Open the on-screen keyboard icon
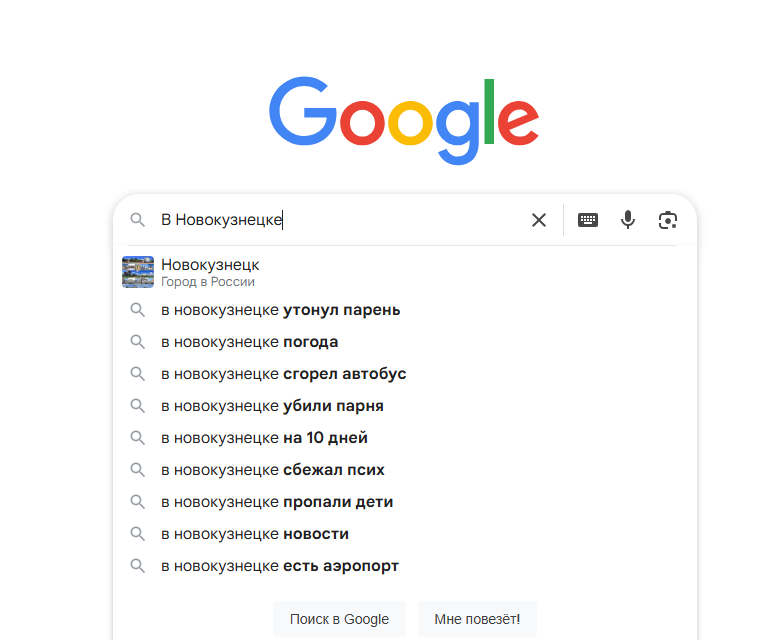 [x=588, y=220]
